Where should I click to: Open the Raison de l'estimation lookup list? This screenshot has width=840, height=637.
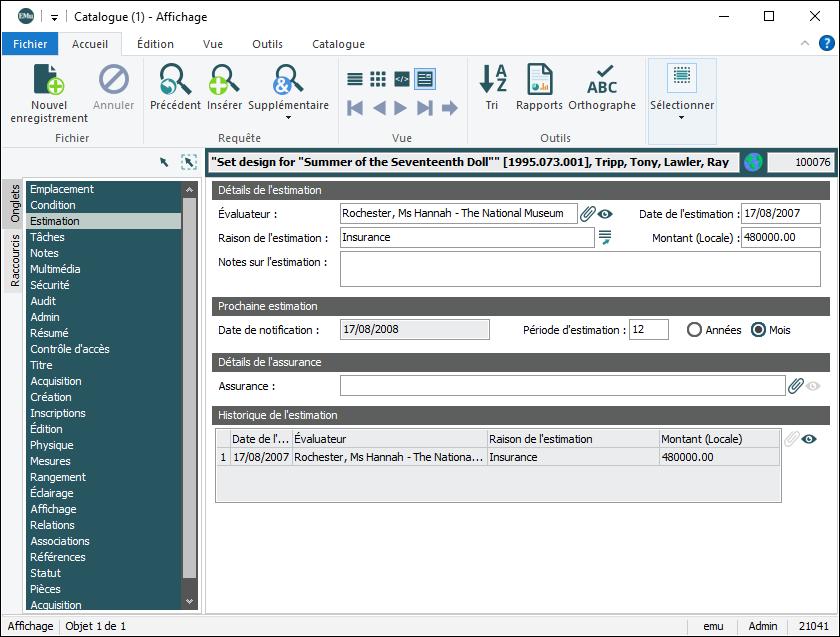[x=605, y=237]
